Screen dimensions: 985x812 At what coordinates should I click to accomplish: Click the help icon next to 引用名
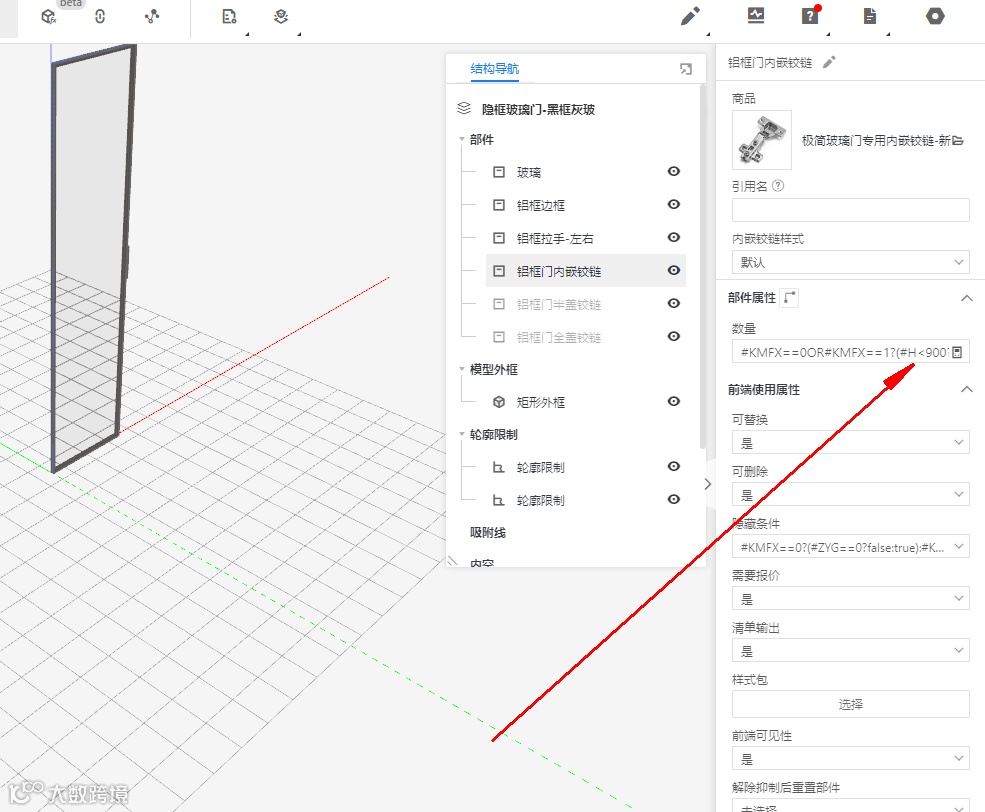778,186
